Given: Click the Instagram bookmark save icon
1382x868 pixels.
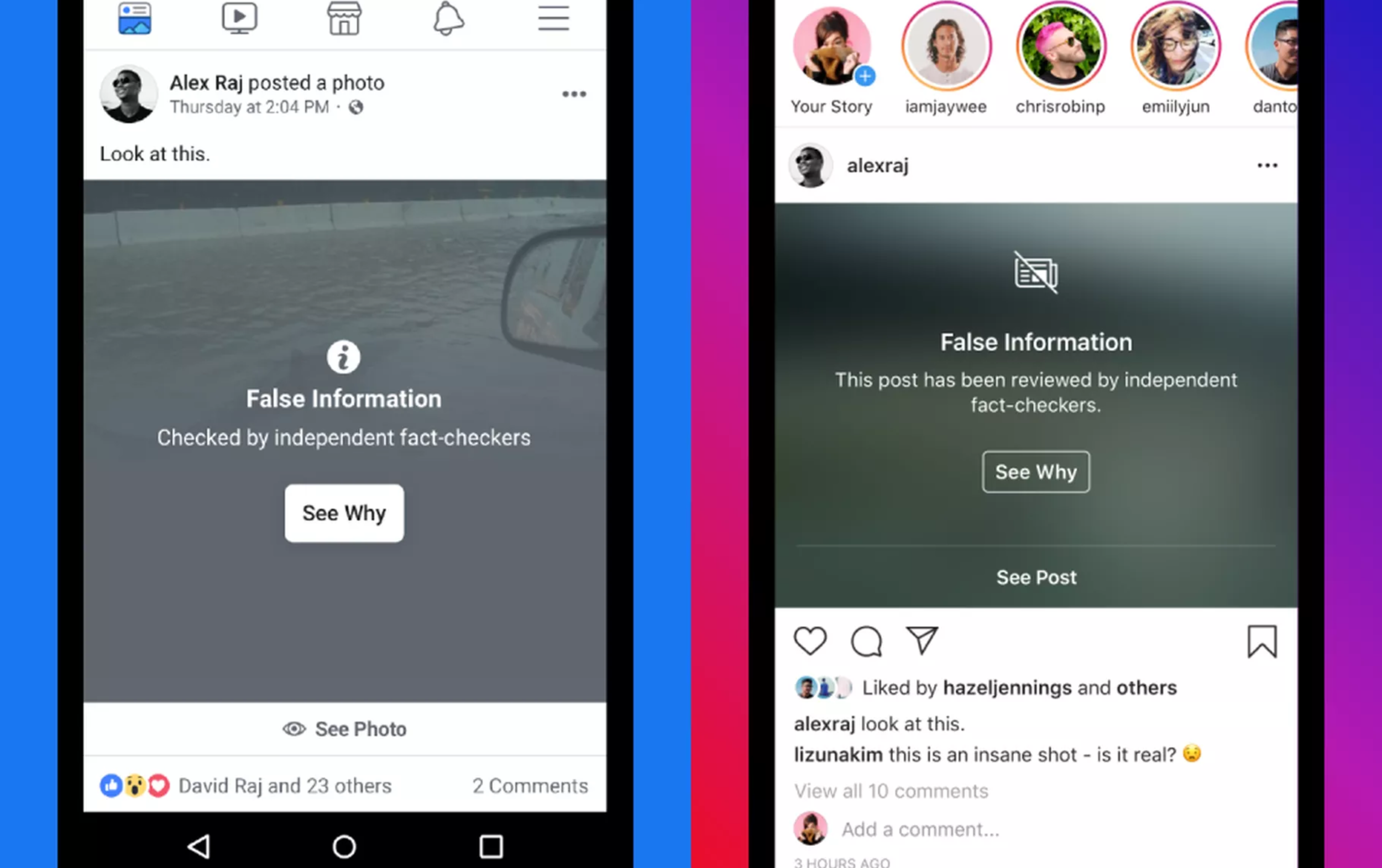Looking at the screenshot, I should 1262,641.
